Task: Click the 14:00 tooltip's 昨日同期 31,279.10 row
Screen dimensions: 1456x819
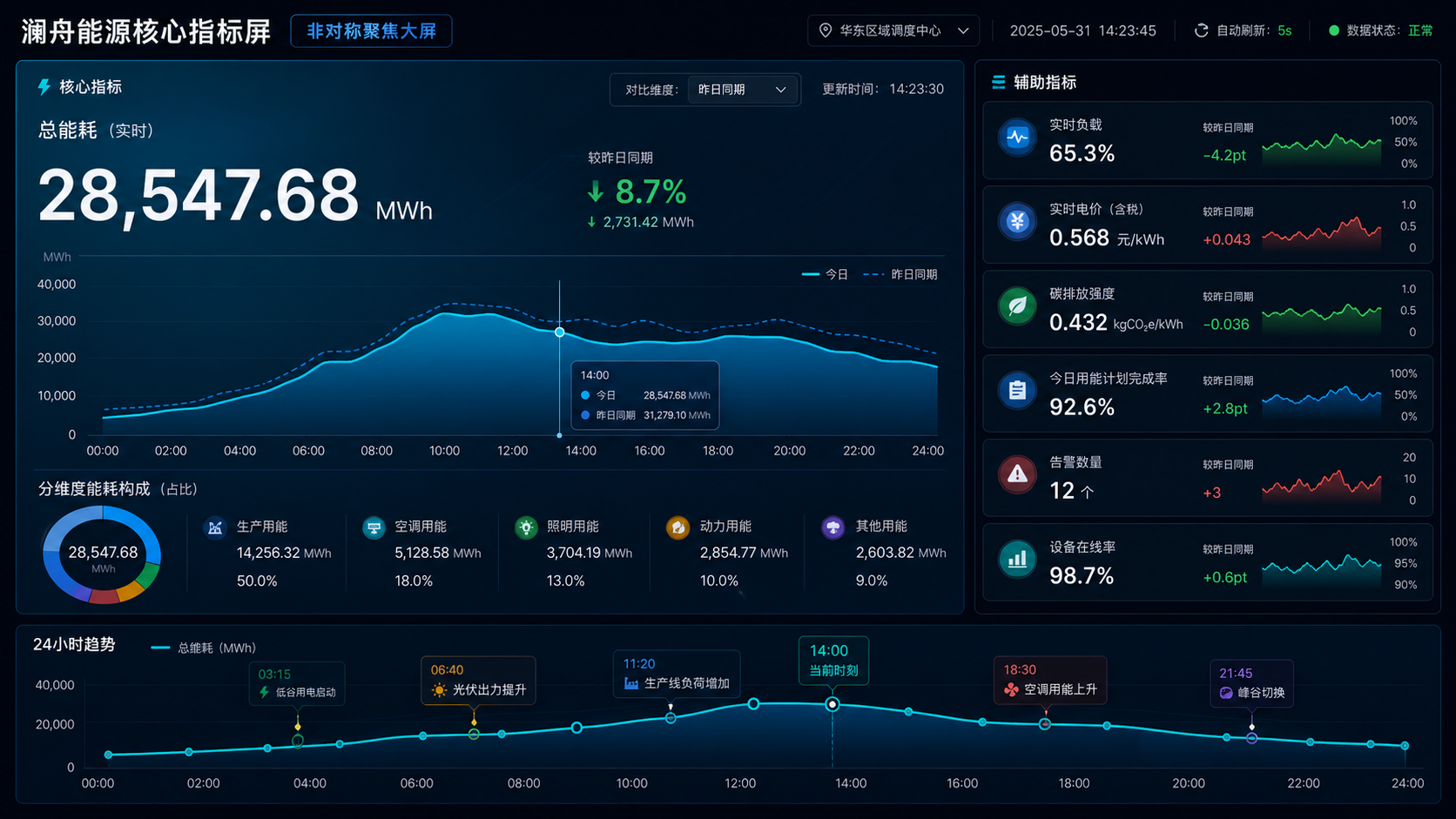Action: click(x=645, y=415)
